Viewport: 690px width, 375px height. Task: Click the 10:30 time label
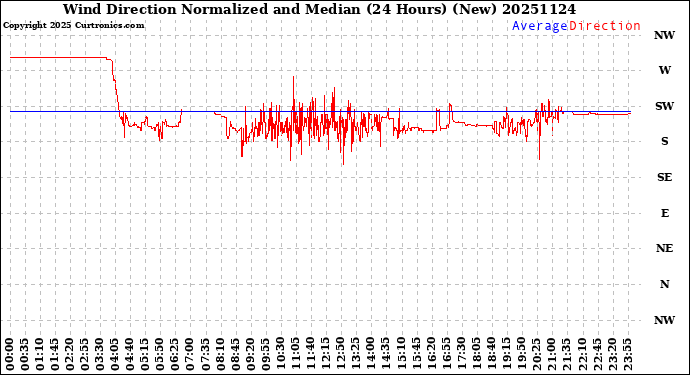tap(280, 355)
